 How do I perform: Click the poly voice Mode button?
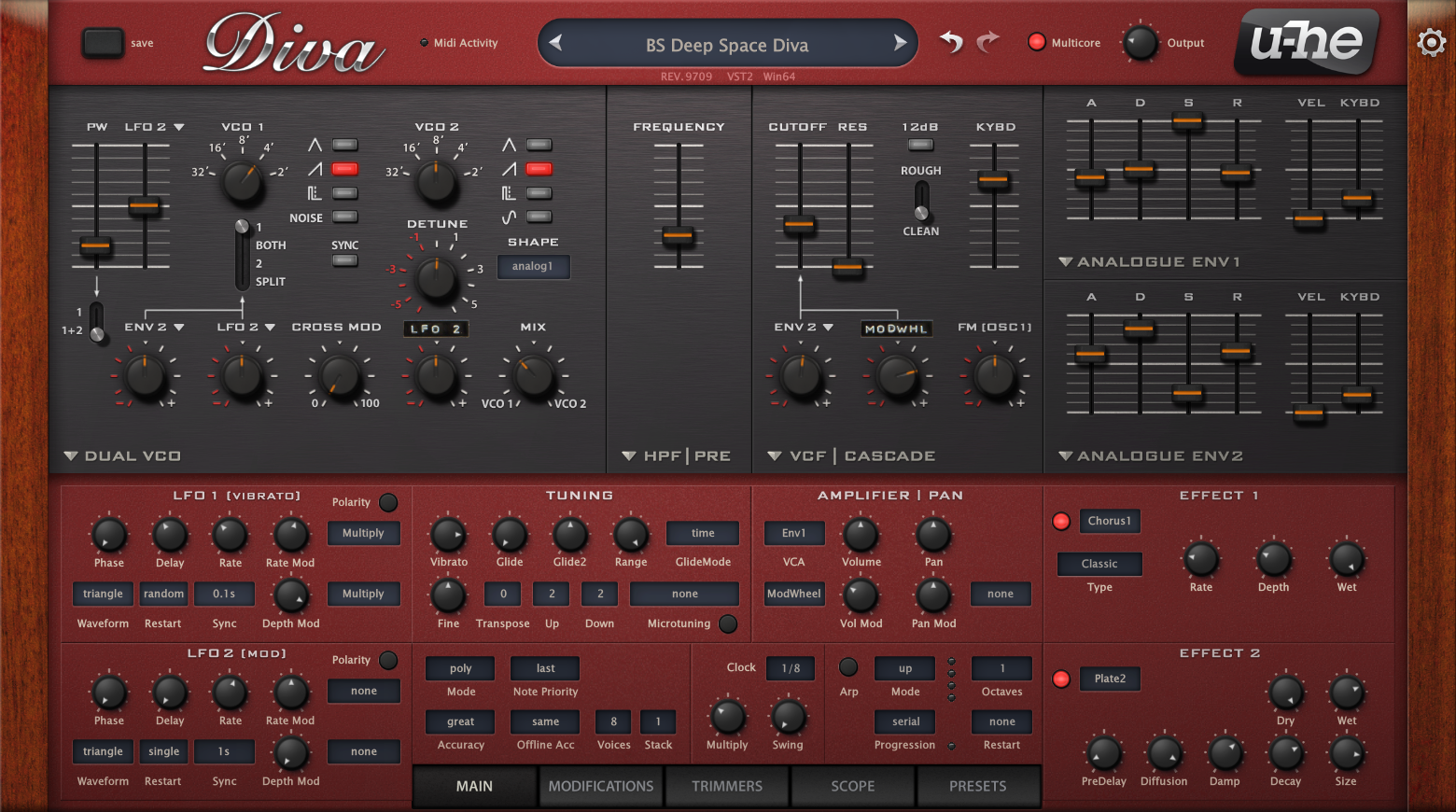coord(461,668)
